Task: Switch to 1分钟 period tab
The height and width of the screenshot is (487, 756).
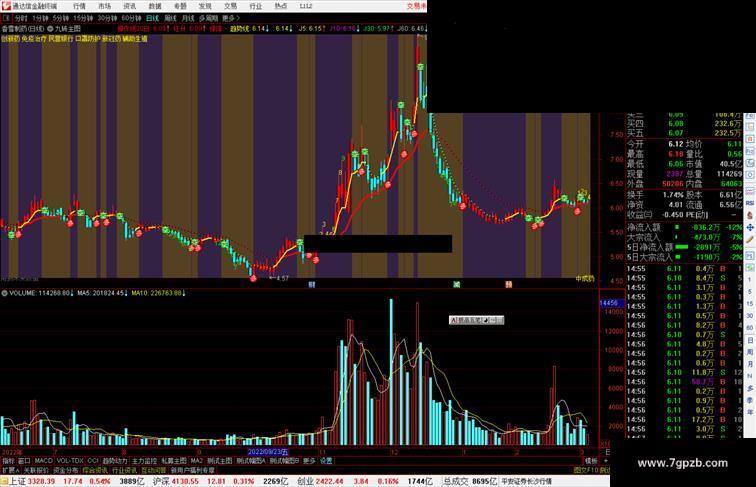Action: point(40,18)
